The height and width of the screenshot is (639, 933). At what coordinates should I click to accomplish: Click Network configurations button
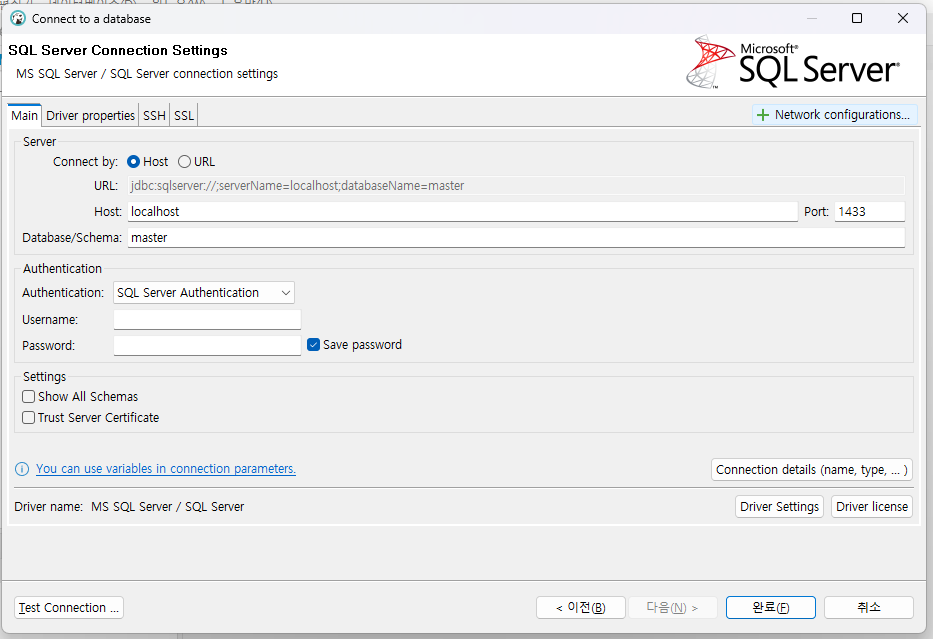point(834,114)
